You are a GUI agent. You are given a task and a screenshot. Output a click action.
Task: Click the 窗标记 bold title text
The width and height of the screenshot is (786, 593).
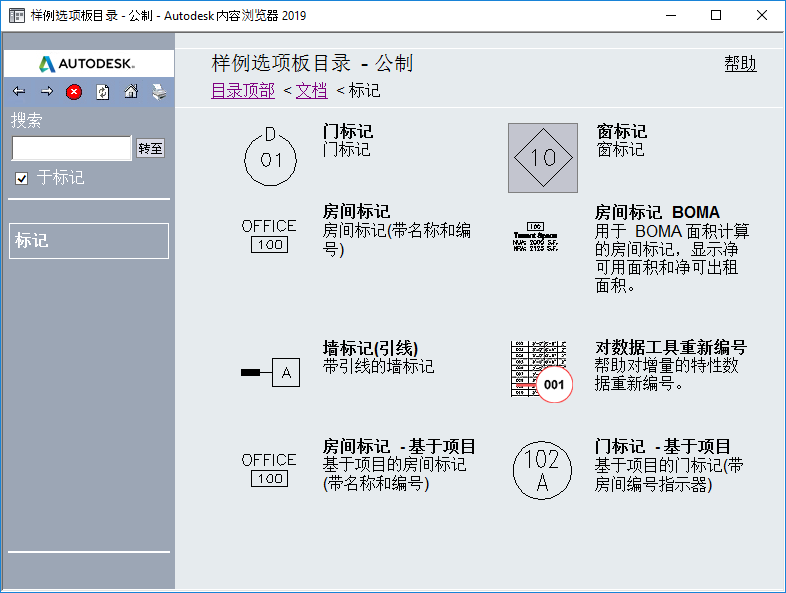point(622,132)
